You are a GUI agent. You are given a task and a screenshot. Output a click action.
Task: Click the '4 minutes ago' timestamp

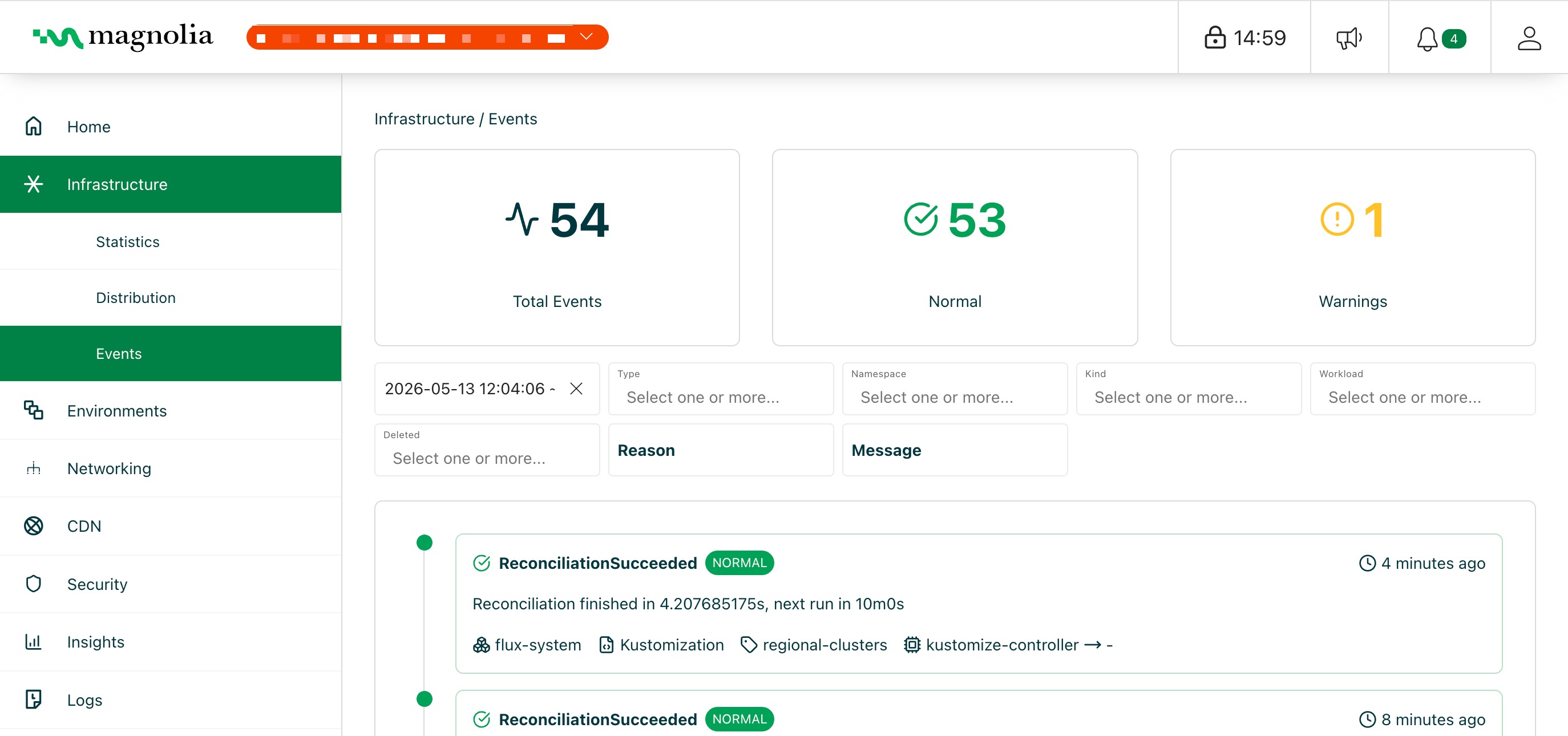coord(1433,563)
